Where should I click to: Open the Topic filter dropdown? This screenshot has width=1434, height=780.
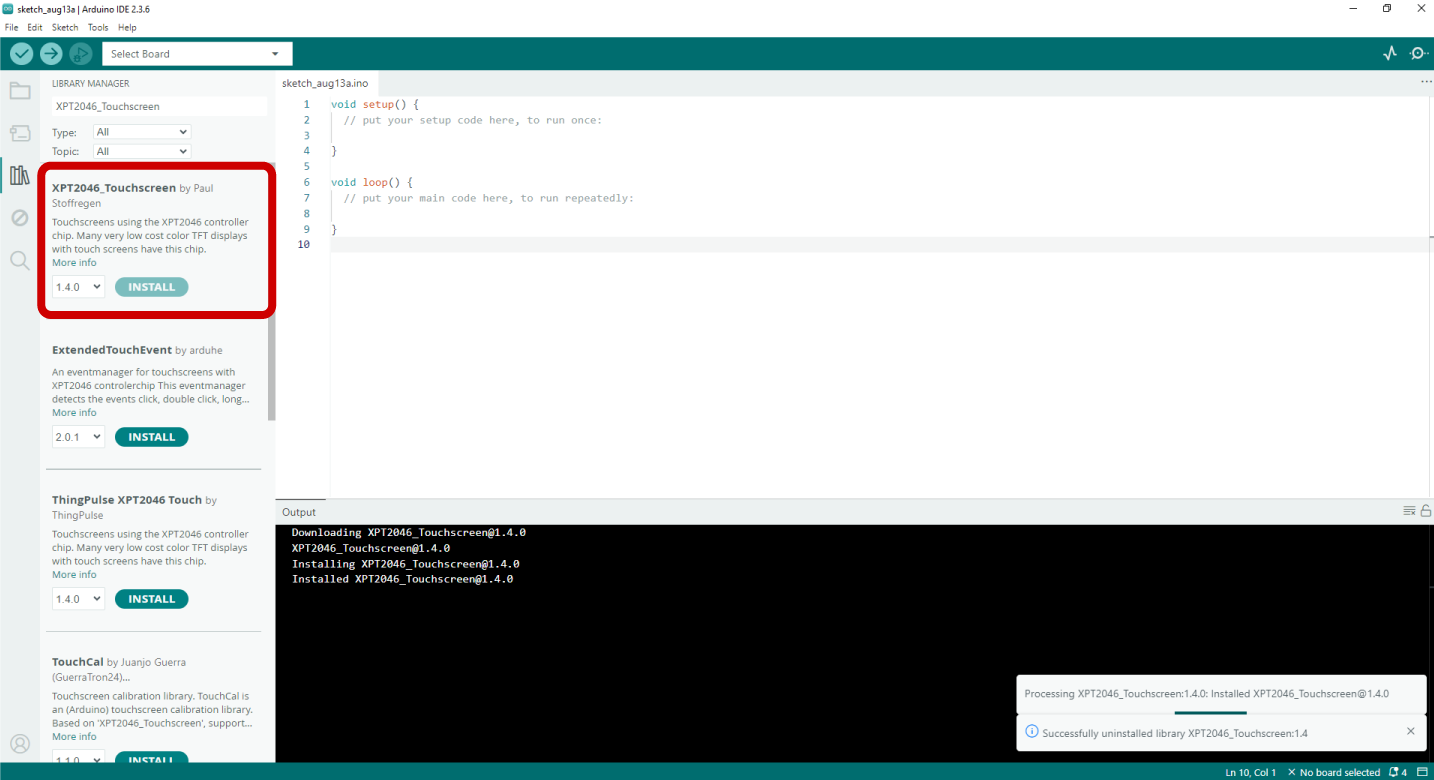click(x=141, y=151)
